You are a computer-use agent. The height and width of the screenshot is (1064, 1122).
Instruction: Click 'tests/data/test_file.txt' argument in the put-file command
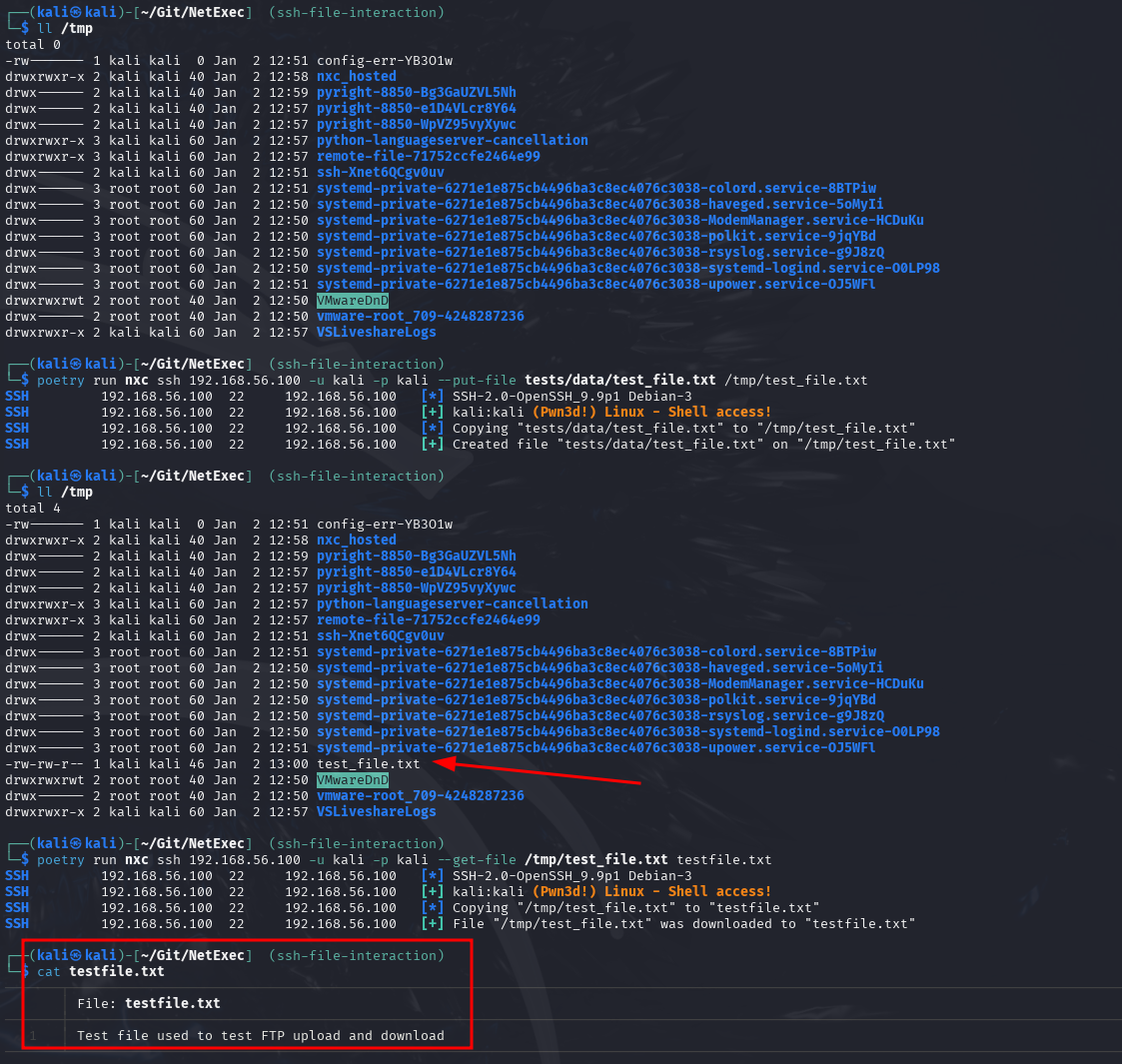click(x=619, y=380)
